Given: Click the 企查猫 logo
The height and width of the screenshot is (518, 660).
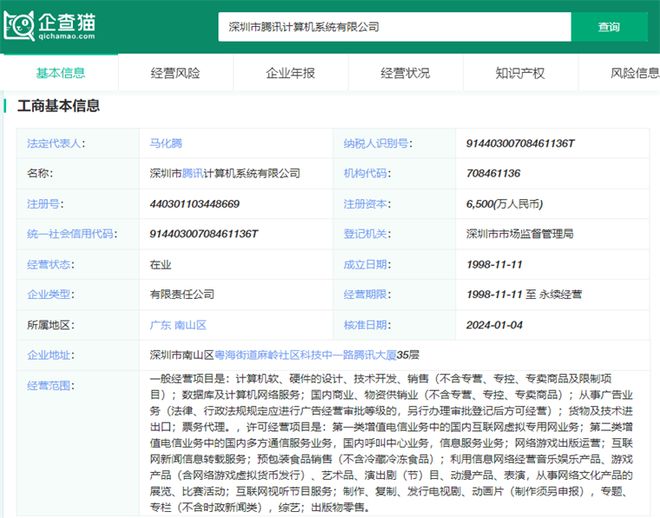Looking at the screenshot, I should 49,26.
